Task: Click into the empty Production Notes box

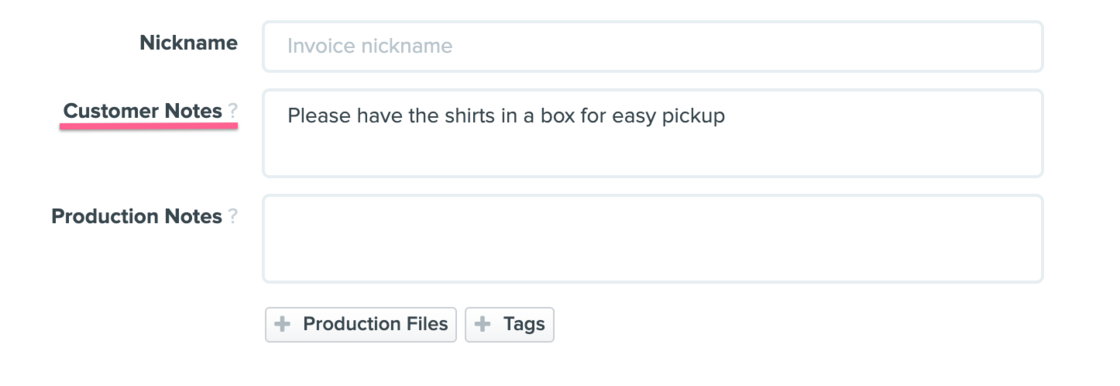Action: 653,239
